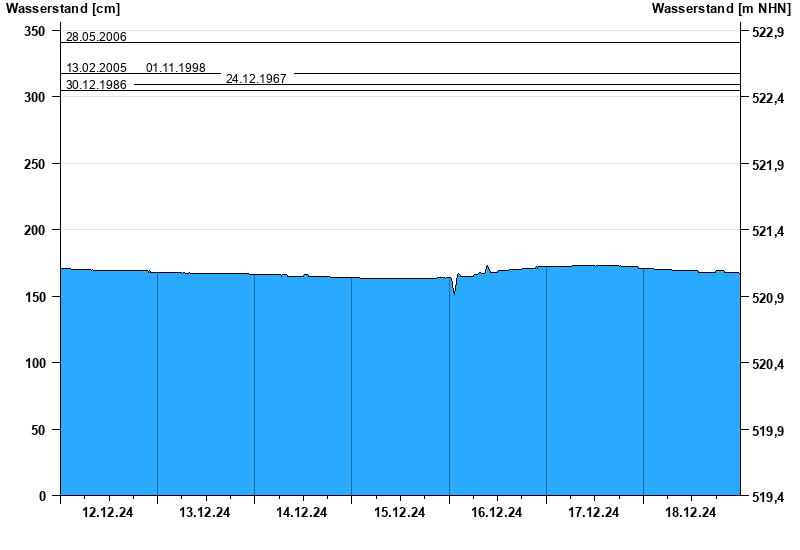
Task: Select the 15.12.24 x-axis date
Action: tap(399, 513)
